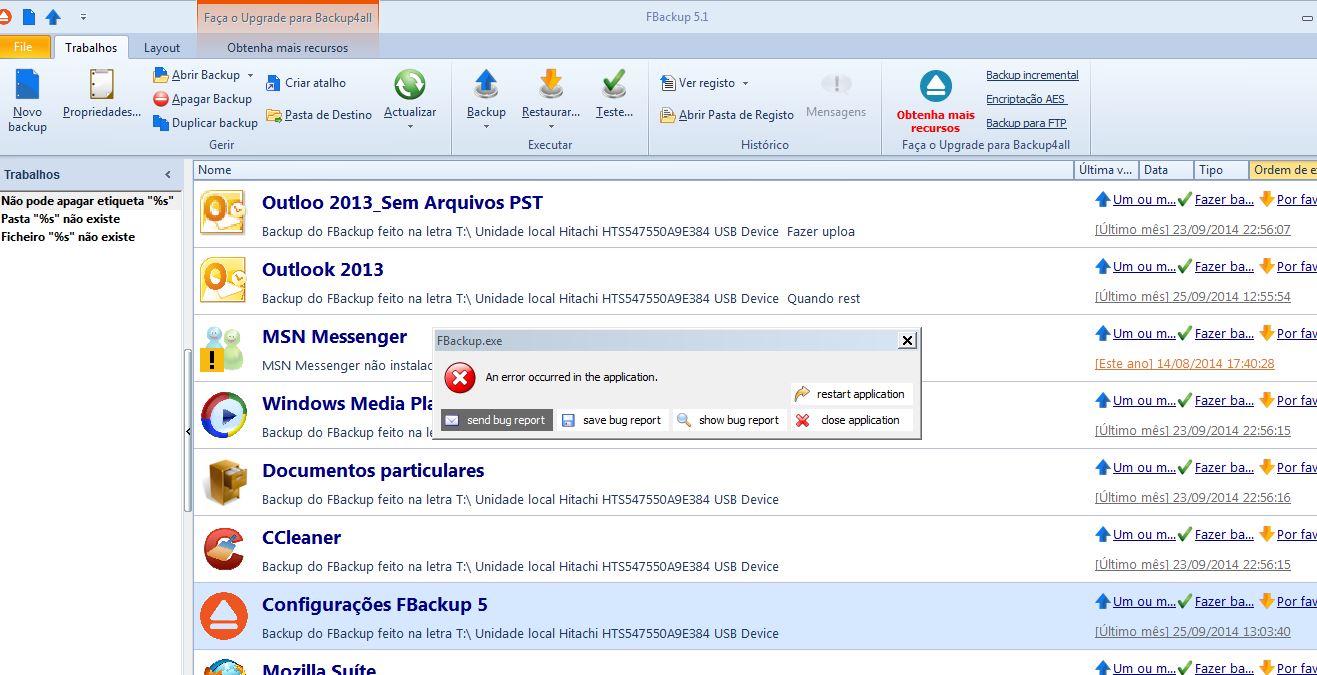The width and height of the screenshot is (1317, 675).
Task: Select the MSN Messenger job title
Action: coord(334,336)
